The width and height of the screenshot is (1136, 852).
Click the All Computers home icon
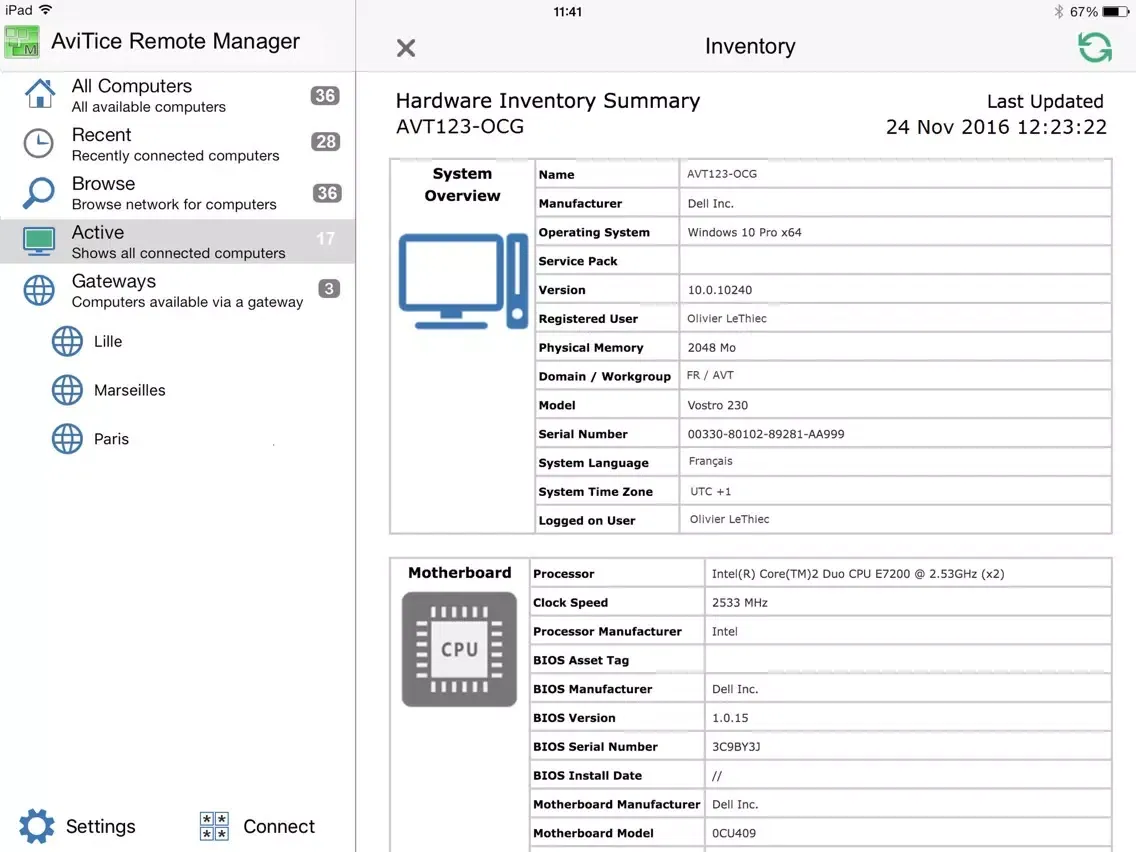pos(39,94)
